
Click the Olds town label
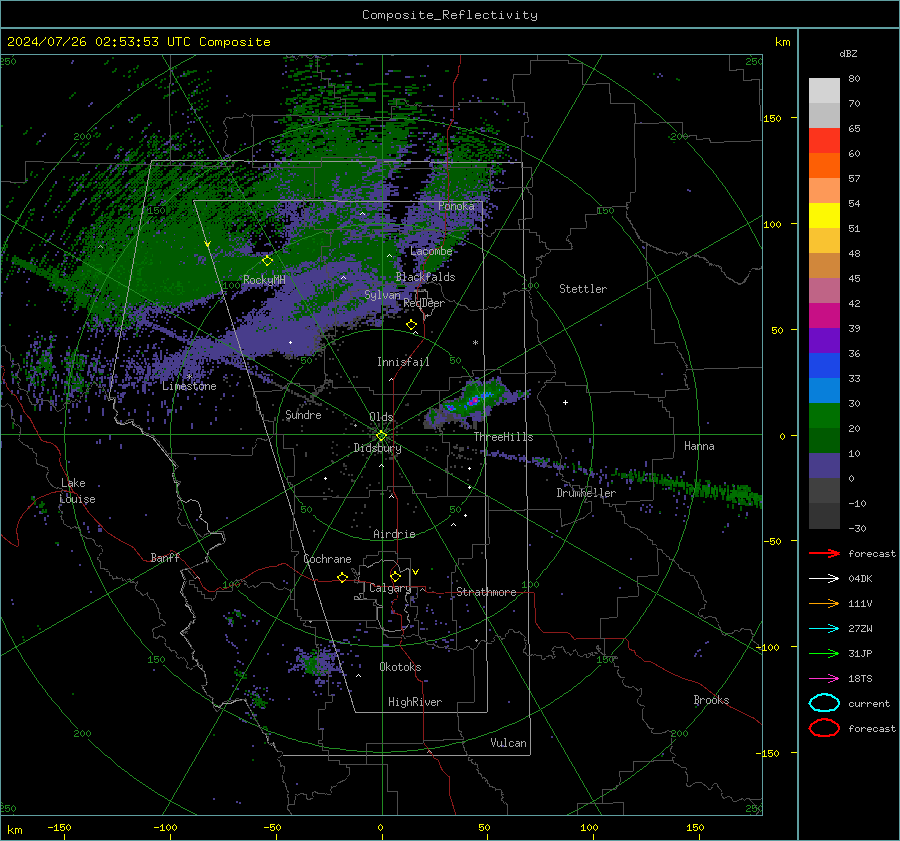pos(381,417)
